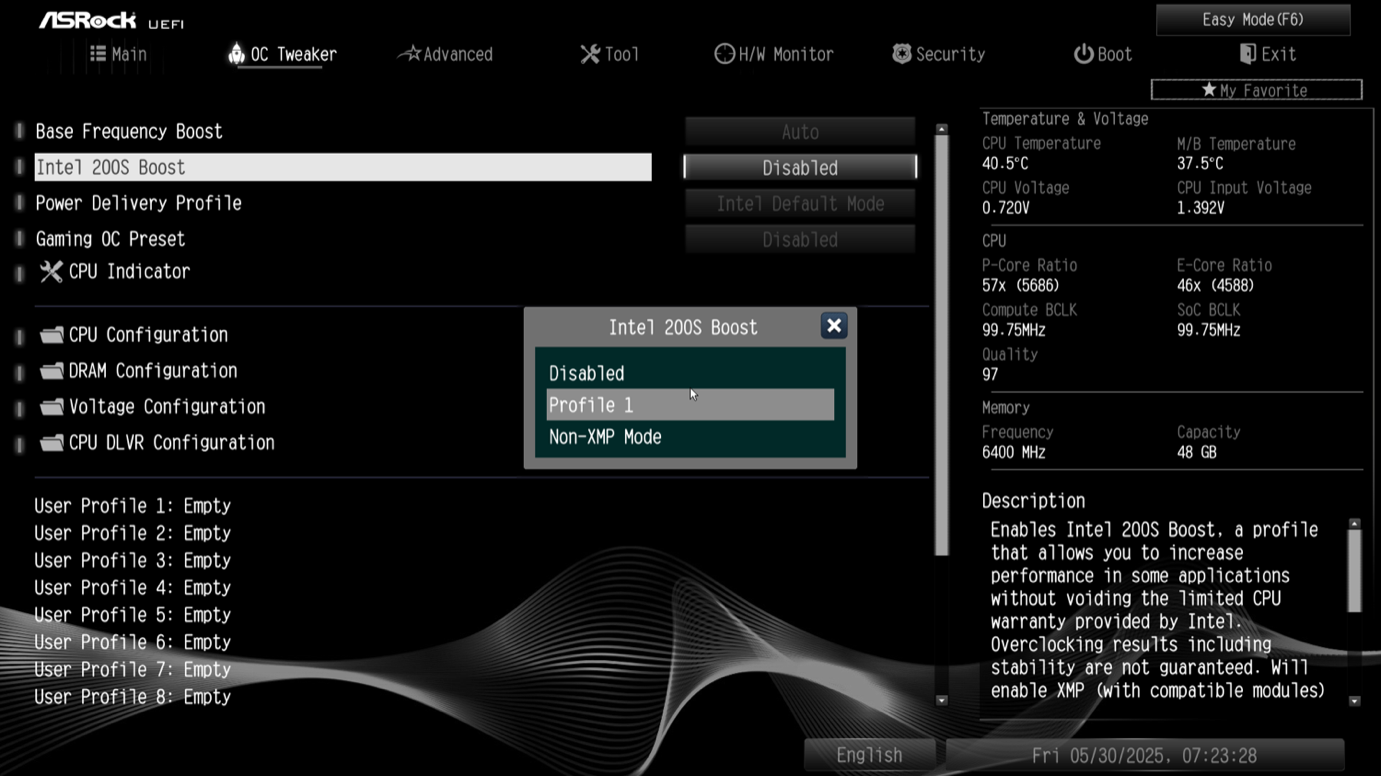Viewport: 1381px width, 776px height.
Task: Choose Profile 1 option in popup
Action: click(x=591, y=405)
